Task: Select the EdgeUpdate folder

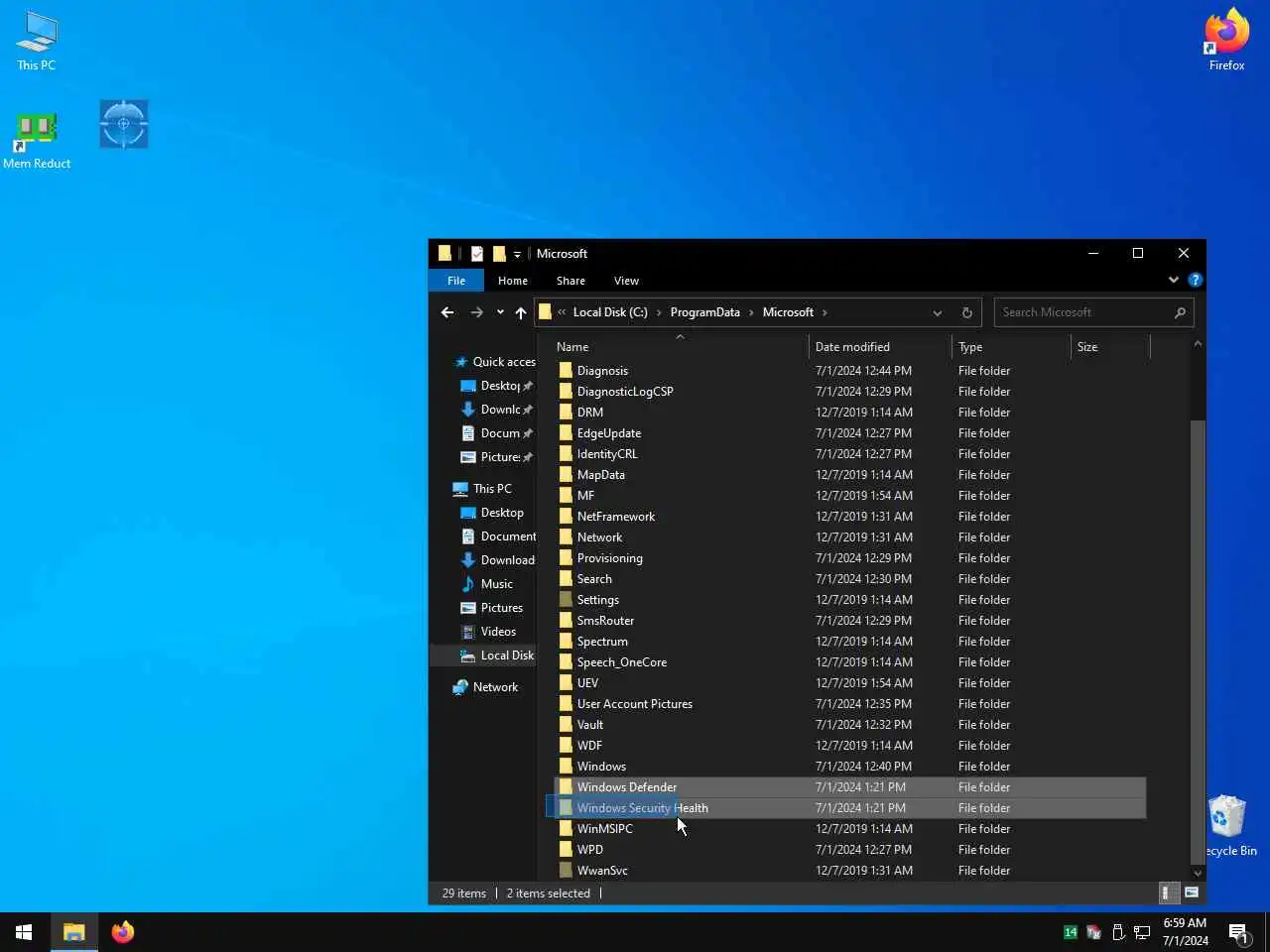Action: [609, 433]
